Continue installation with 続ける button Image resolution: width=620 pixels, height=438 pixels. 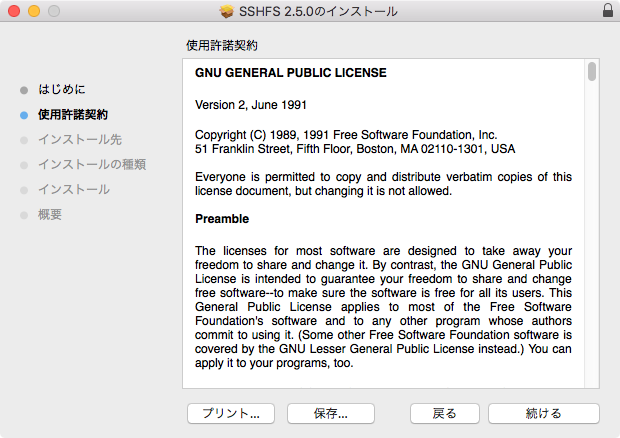[544, 413]
